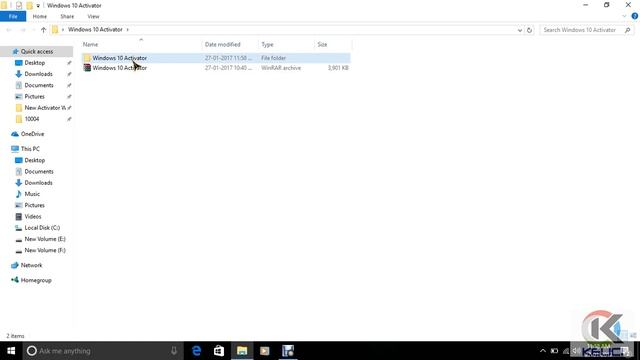Open Local Disk (C:)
Viewport: 640px width, 360px height.
42,228
